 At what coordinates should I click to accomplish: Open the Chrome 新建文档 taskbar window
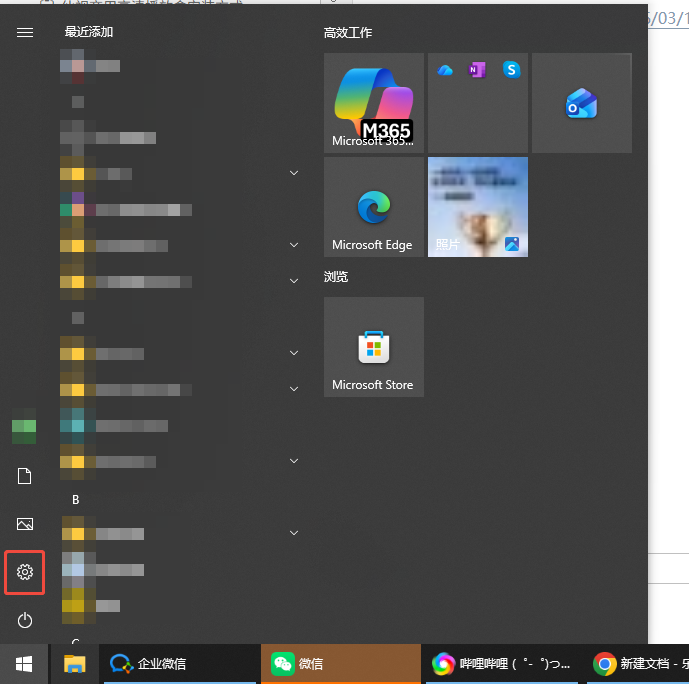click(x=638, y=664)
